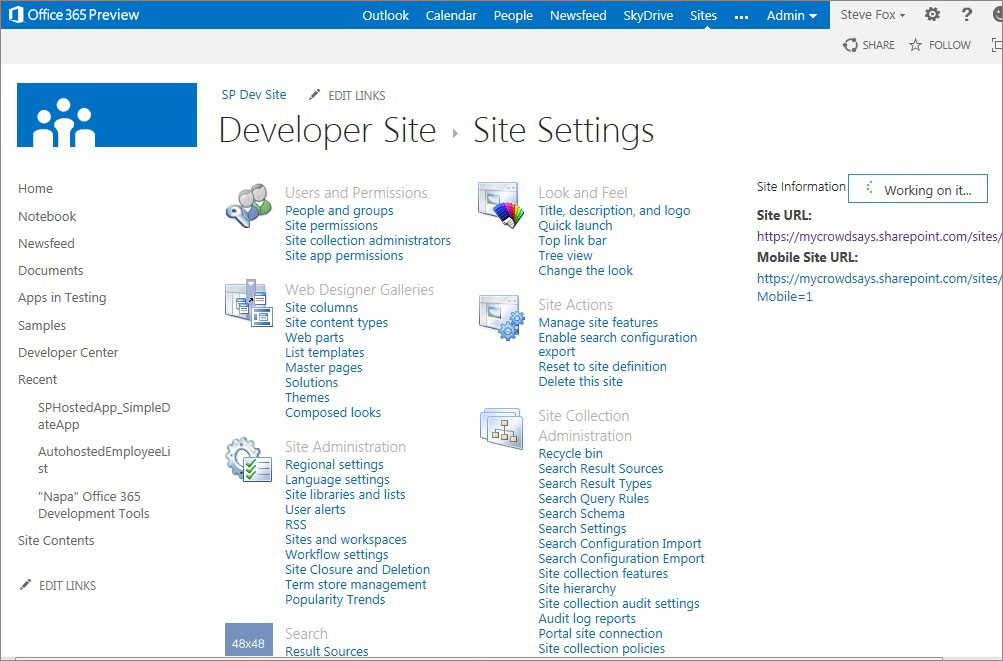Open SPHostedApp_SimpleDateApp recent item
This screenshot has height=661, width=1003.
tap(104, 416)
